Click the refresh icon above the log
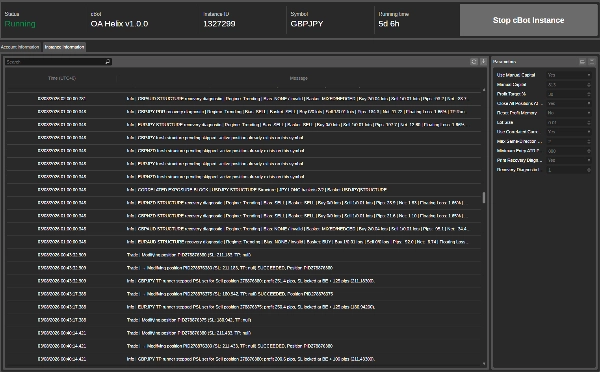 [x=474, y=62]
